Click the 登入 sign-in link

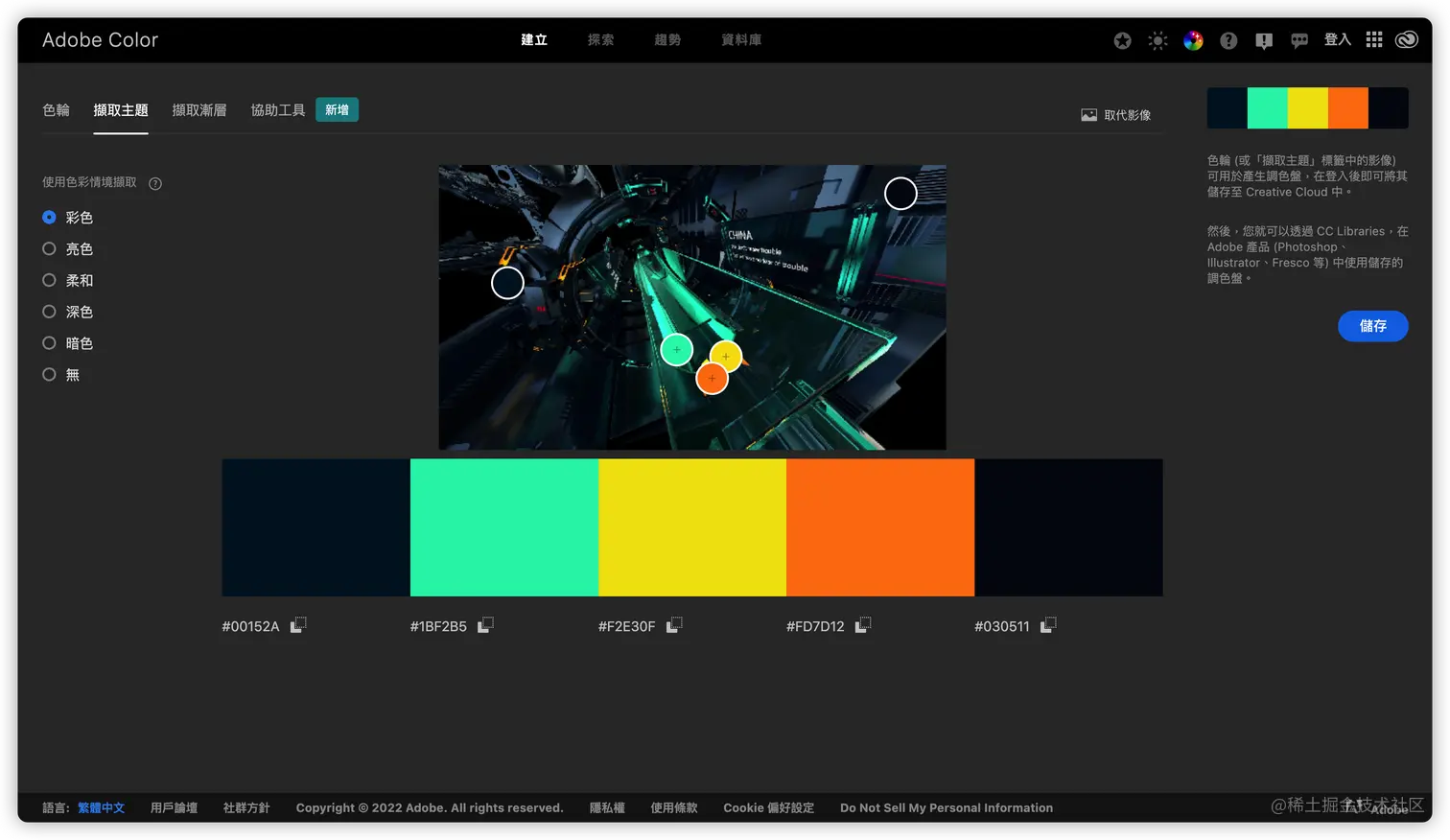[1338, 39]
